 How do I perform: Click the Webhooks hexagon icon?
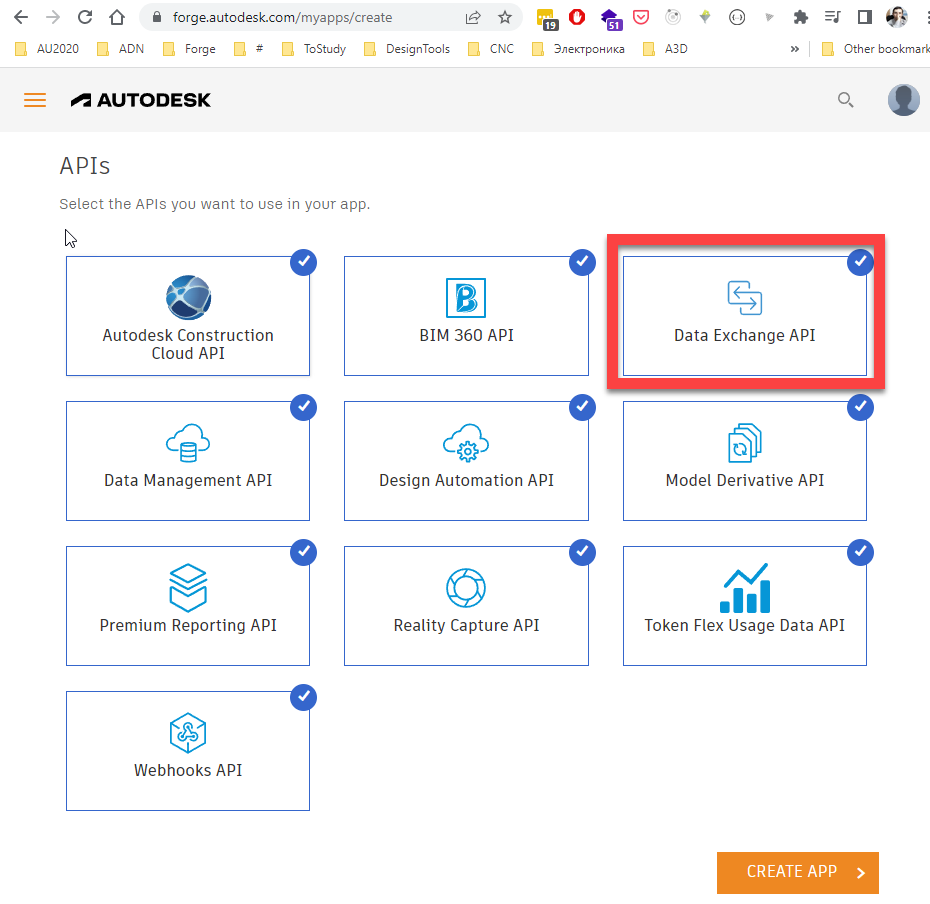188,733
